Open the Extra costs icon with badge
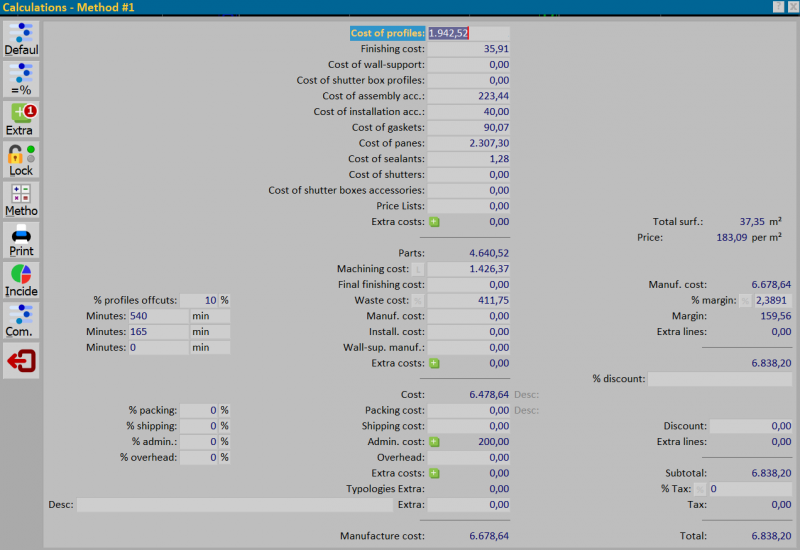The height and width of the screenshot is (550, 800). tap(21, 119)
